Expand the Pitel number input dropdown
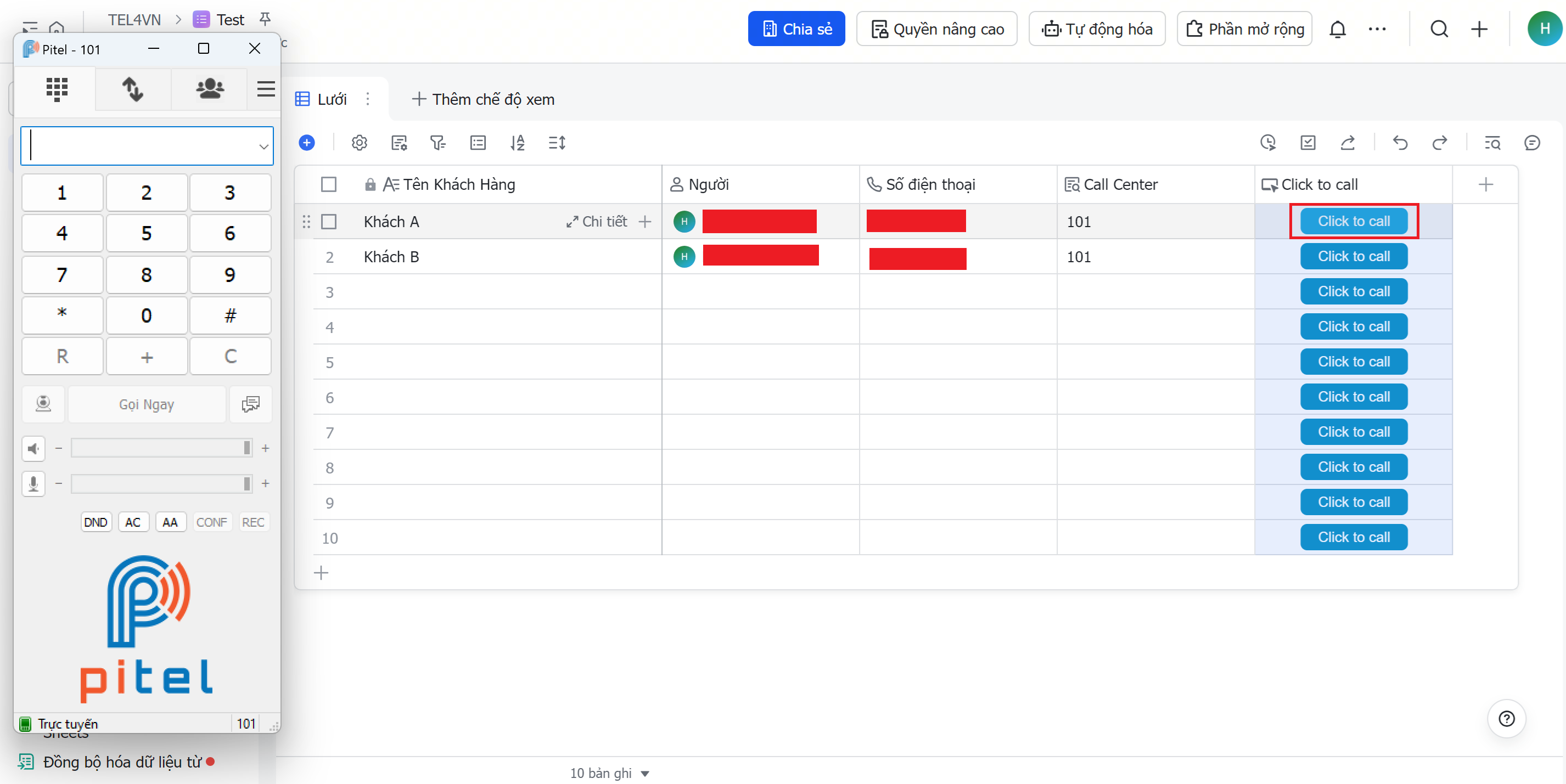This screenshot has height=784, width=1566. (264, 146)
